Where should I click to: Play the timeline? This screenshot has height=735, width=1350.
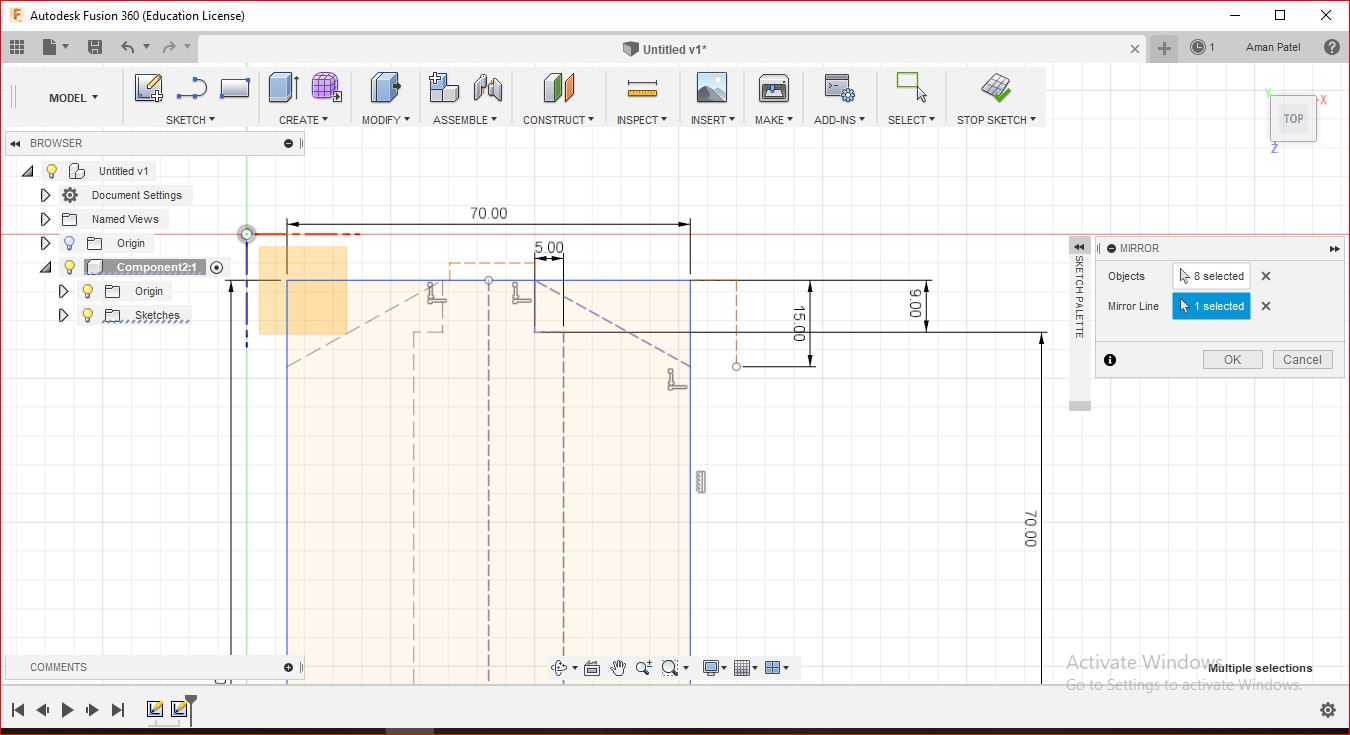pos(67,710)
